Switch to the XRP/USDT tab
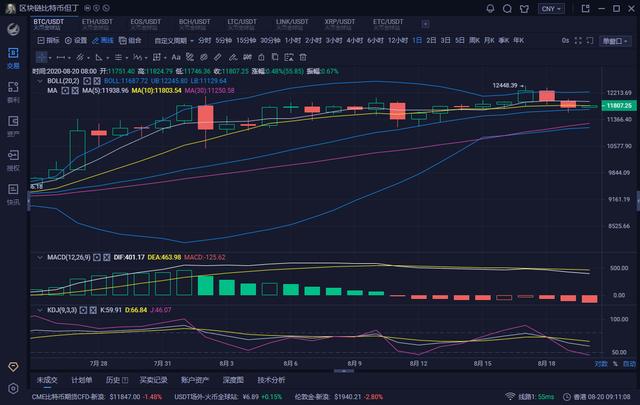This screenshot has width=640, height=405. 340,24
